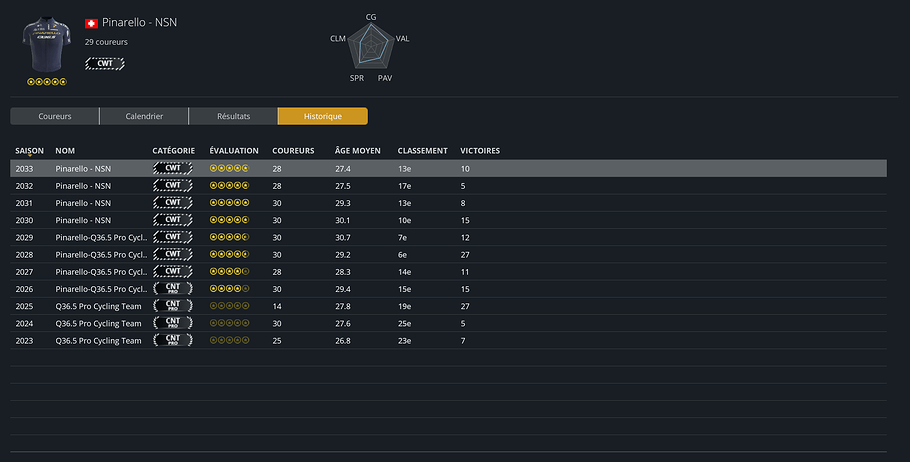Viewport: 910px width, 462px height.
Task: Sort by the Saison column header
Action: 30,151
